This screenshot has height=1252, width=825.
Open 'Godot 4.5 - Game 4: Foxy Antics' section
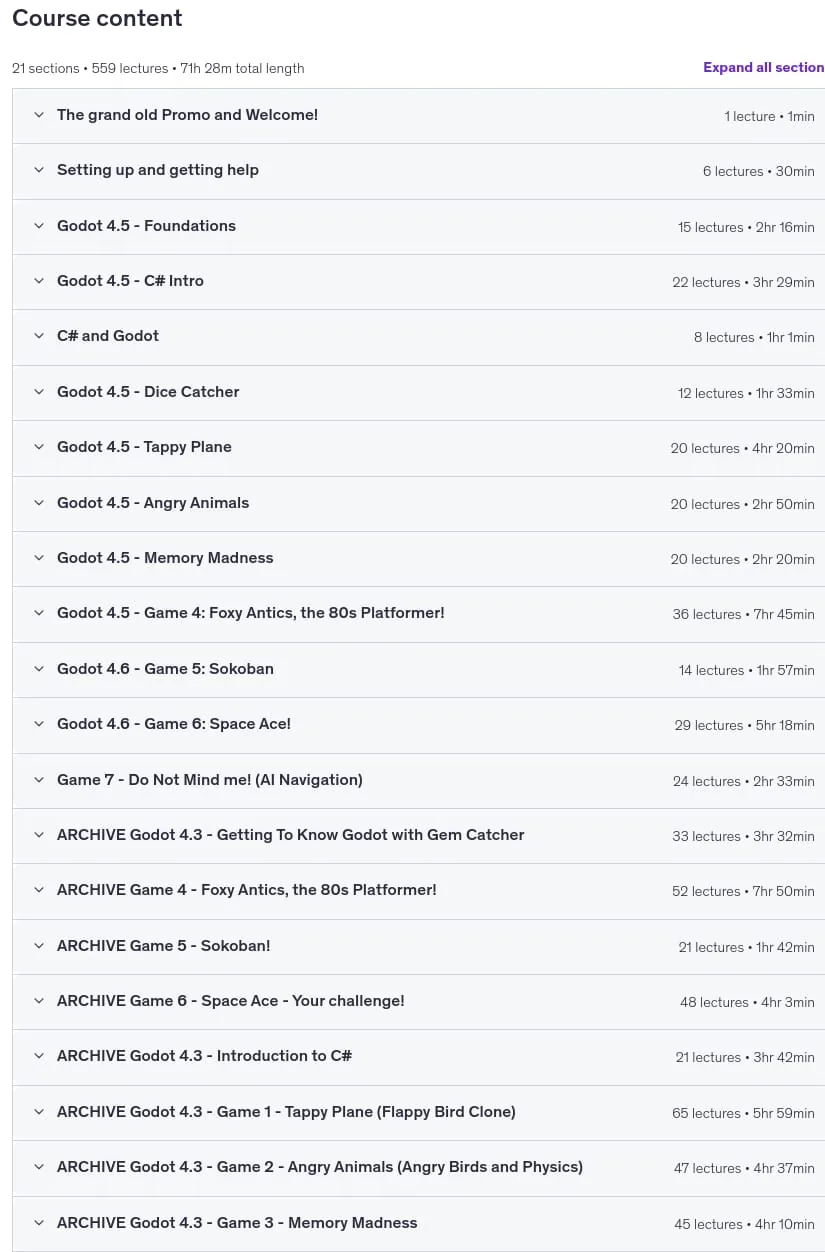[418, 614]
